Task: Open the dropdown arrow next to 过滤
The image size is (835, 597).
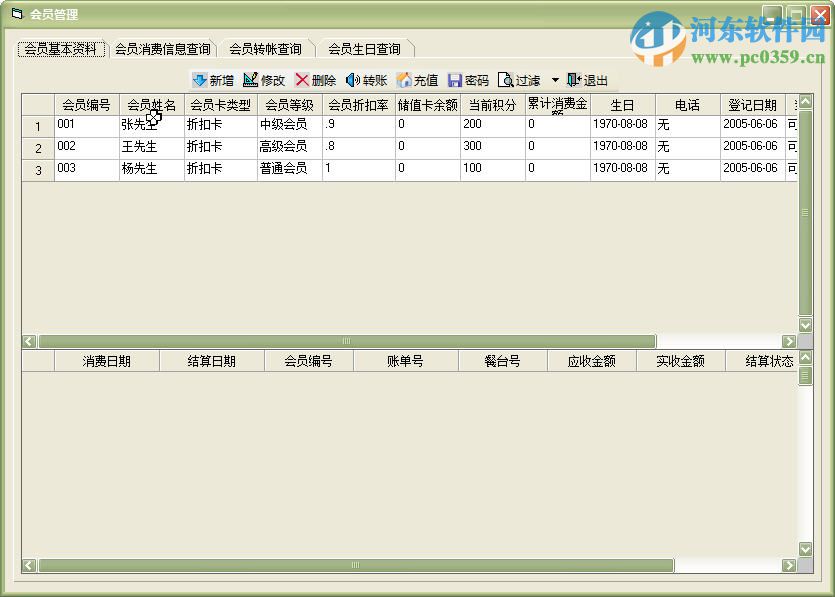Action: (555, 80)
